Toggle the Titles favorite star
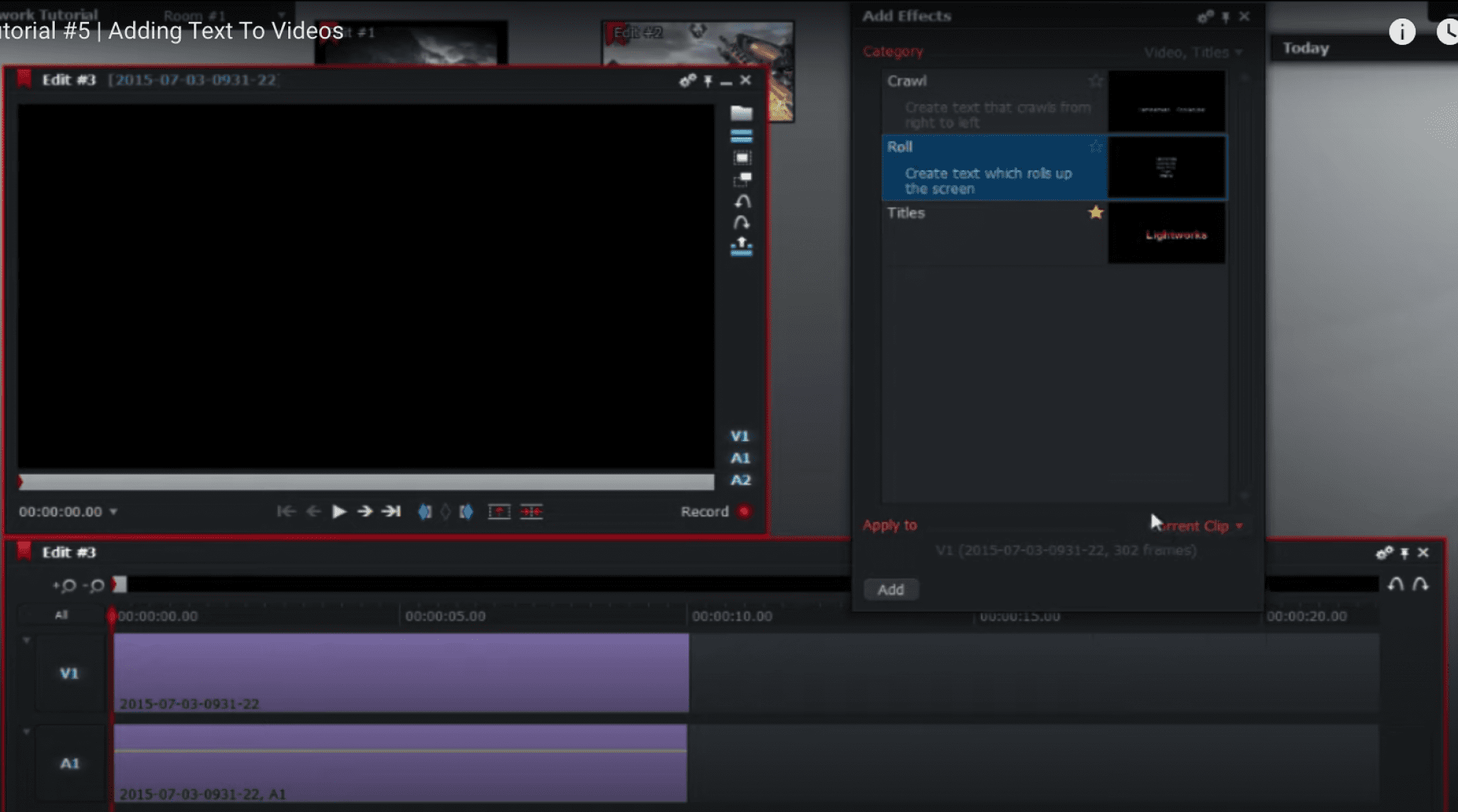This screenshot has width=1458, height=812. pyautogui.click(x=1096, y=212)
